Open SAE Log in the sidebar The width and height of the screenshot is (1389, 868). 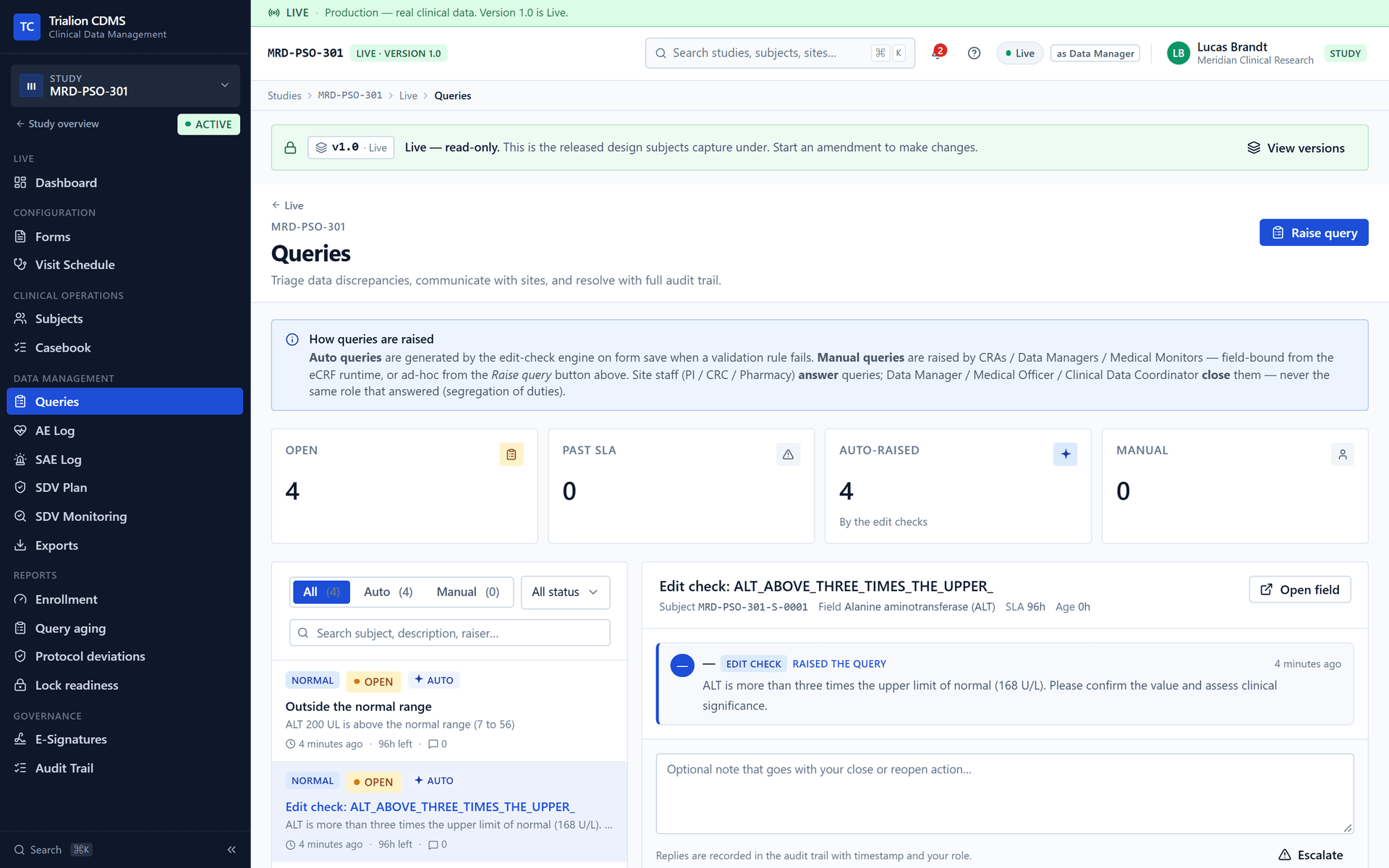[124, 459]
